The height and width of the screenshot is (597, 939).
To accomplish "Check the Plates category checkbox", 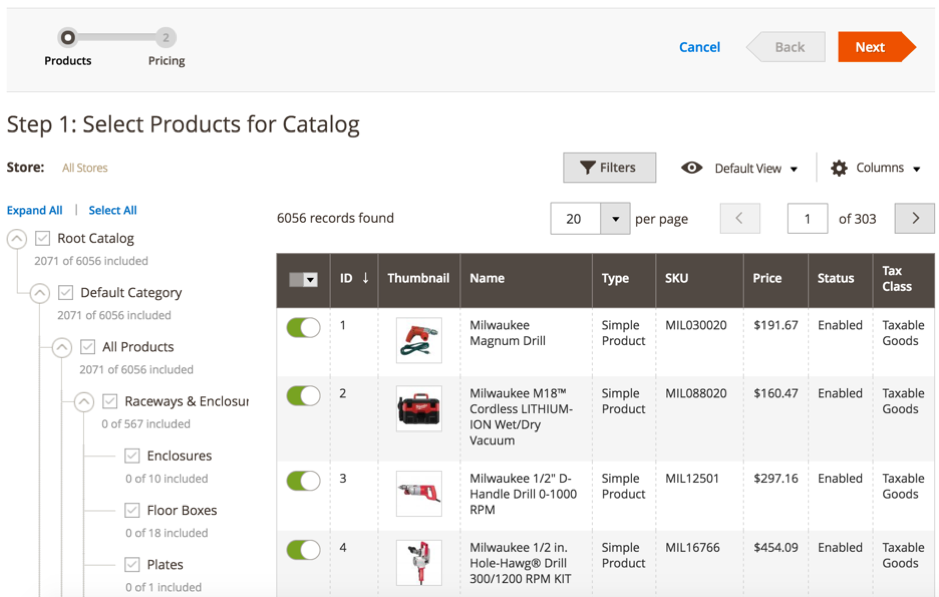I will click(x=132, y=565).
